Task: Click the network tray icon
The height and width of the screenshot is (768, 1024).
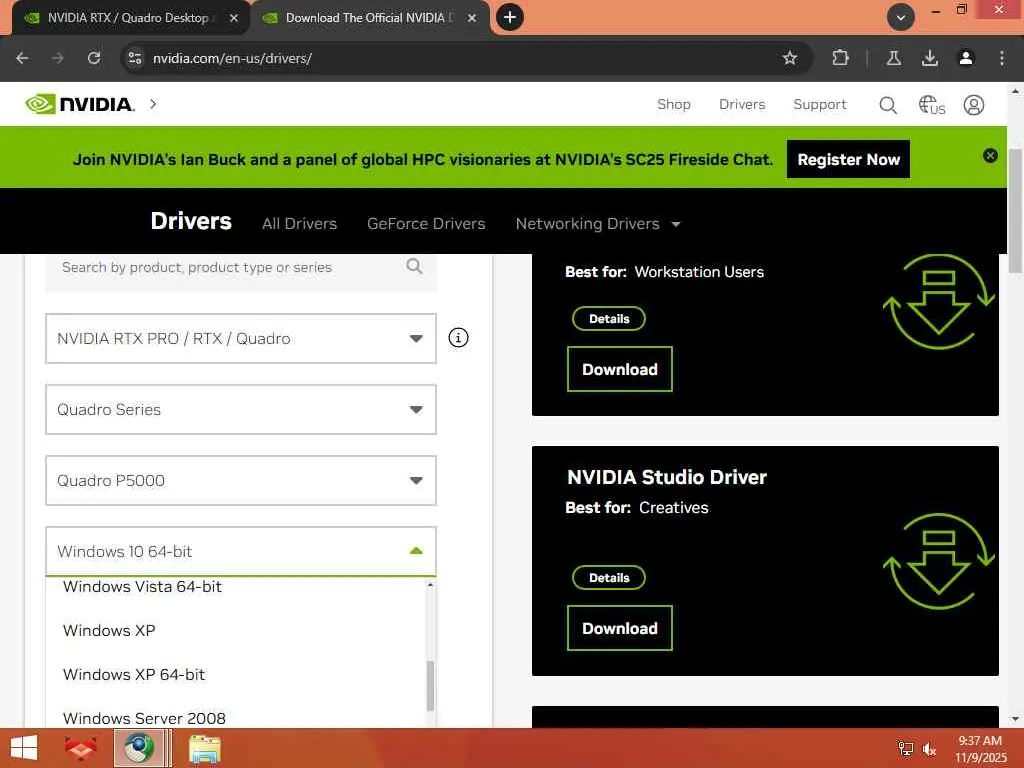Action: point(905,749)
